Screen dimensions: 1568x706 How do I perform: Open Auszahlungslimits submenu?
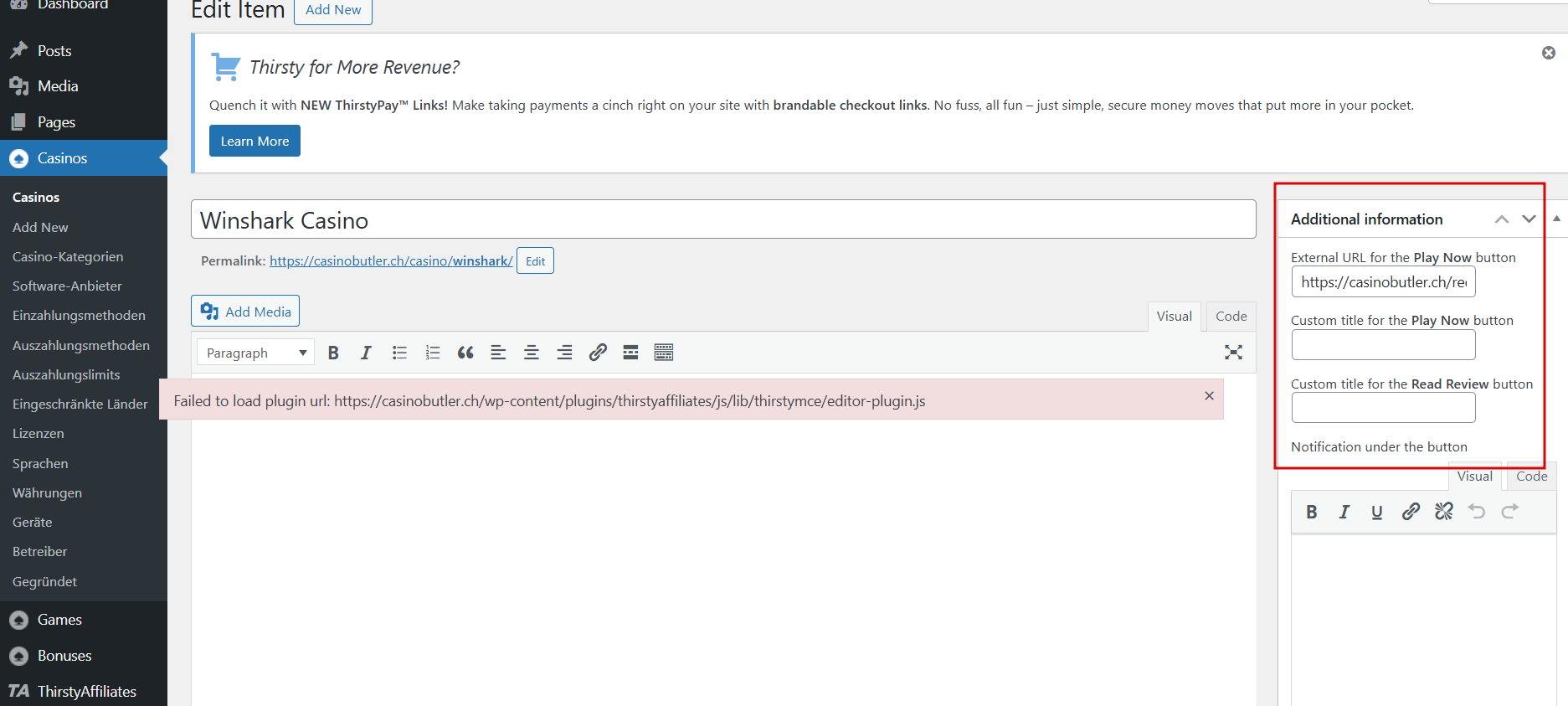tap(66, 374)
